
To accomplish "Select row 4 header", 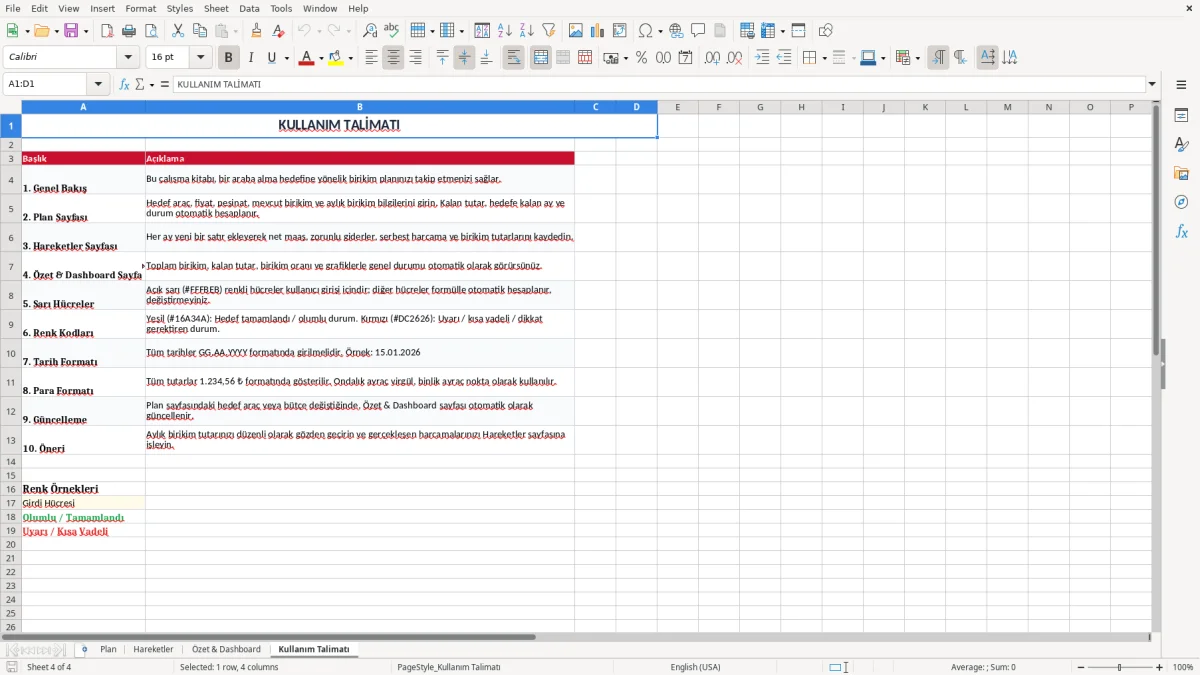I will [11, 180].
